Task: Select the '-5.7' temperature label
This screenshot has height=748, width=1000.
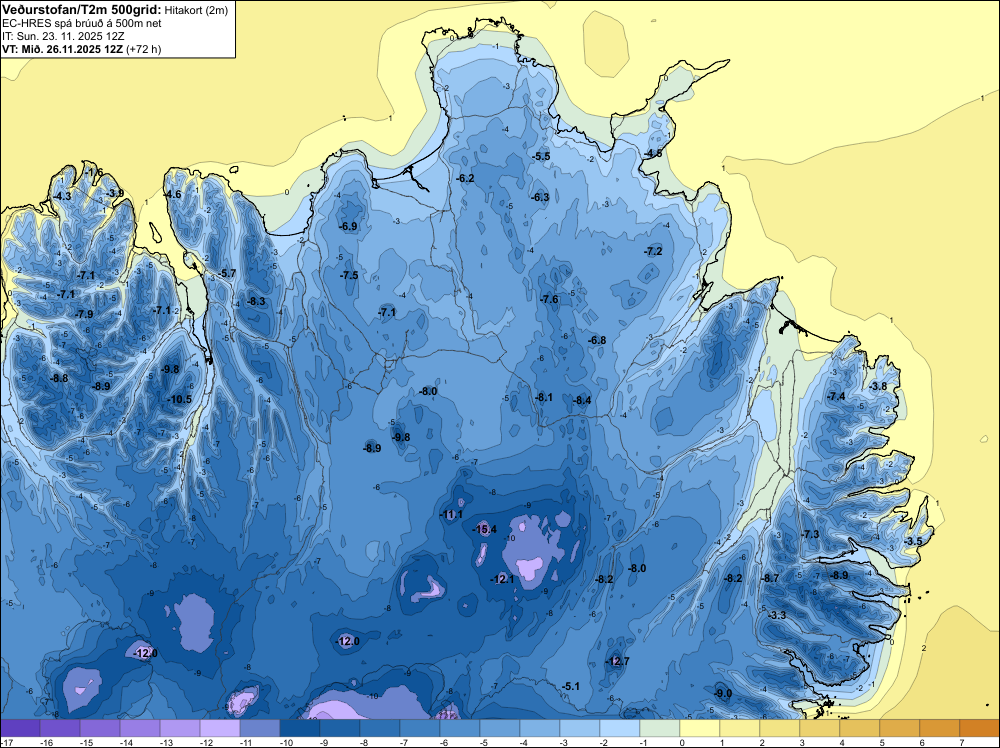Action: tap(227, 273)
